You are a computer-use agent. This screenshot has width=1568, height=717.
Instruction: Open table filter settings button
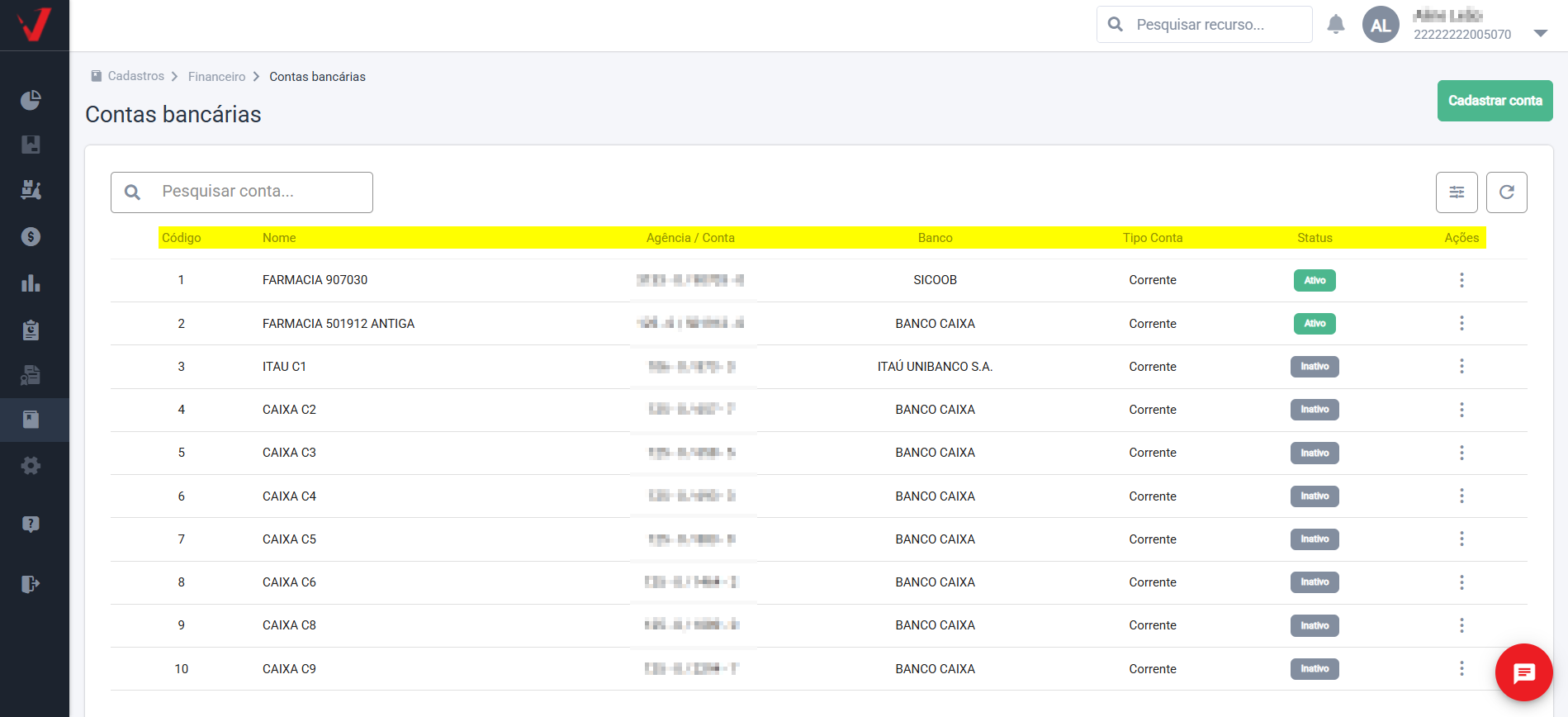[1457, 192]
